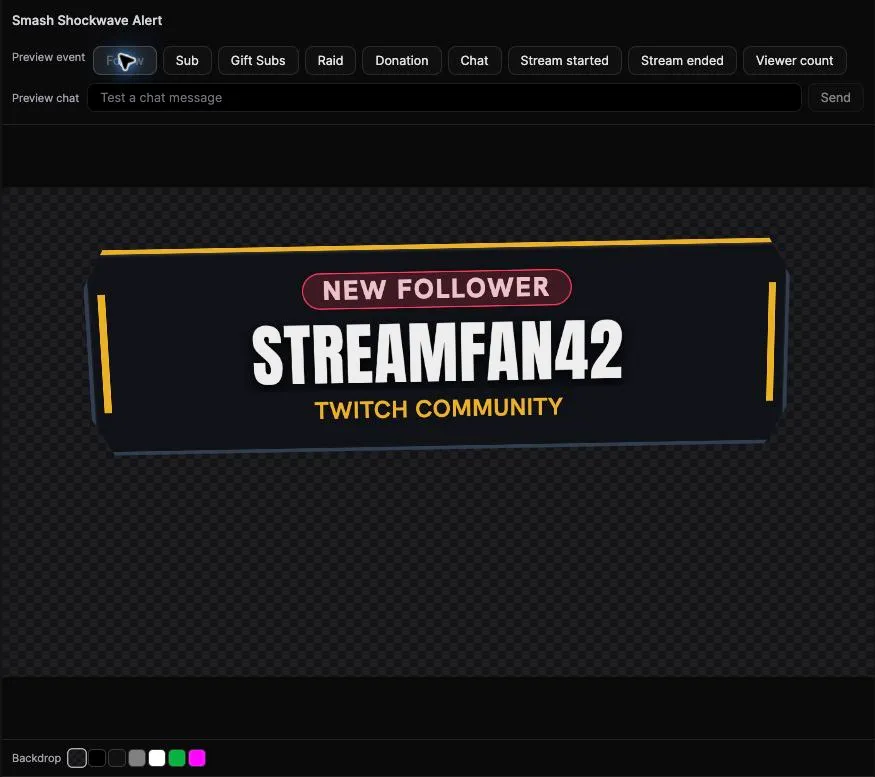The width and height of the screenshot is (875, 777).
Task: Set backdrop to white swatch
Action: click(157, 758)
